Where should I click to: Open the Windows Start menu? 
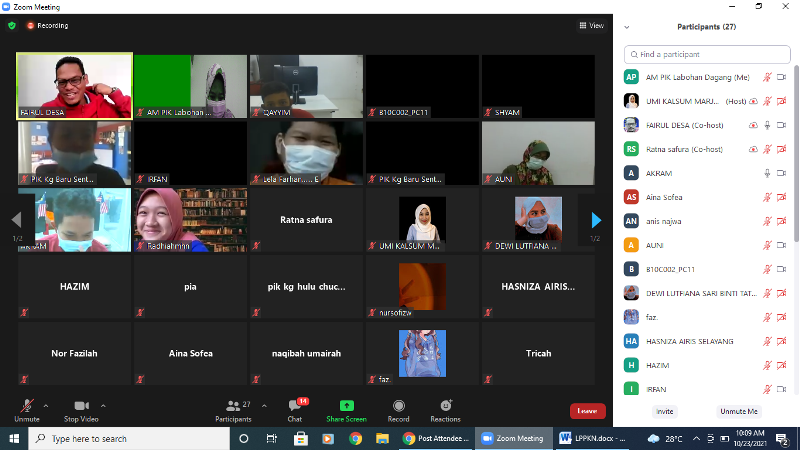point(14,439)
